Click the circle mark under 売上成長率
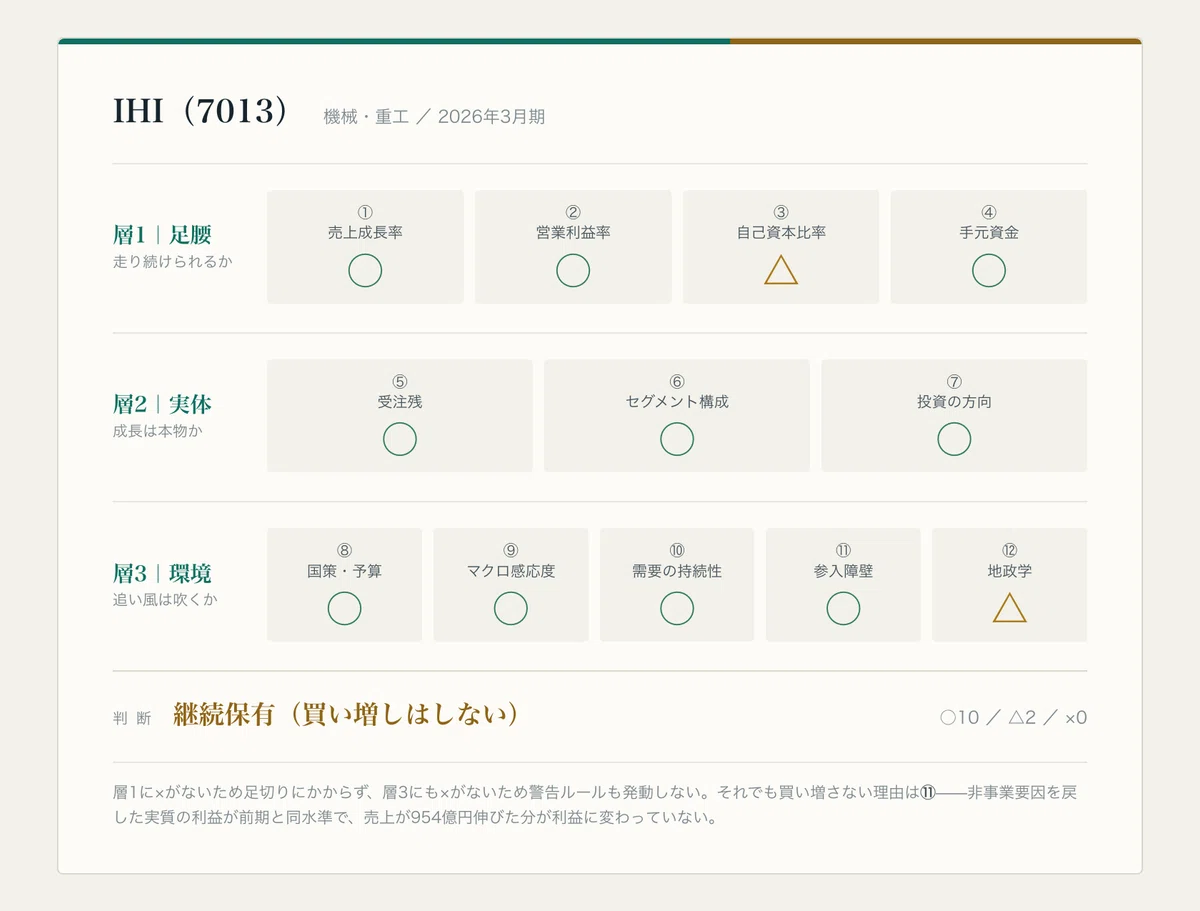 click(365, 270)
